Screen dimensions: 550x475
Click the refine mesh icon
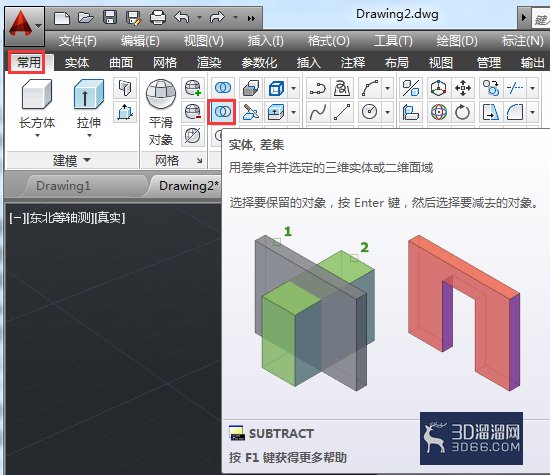coord(193,136)
